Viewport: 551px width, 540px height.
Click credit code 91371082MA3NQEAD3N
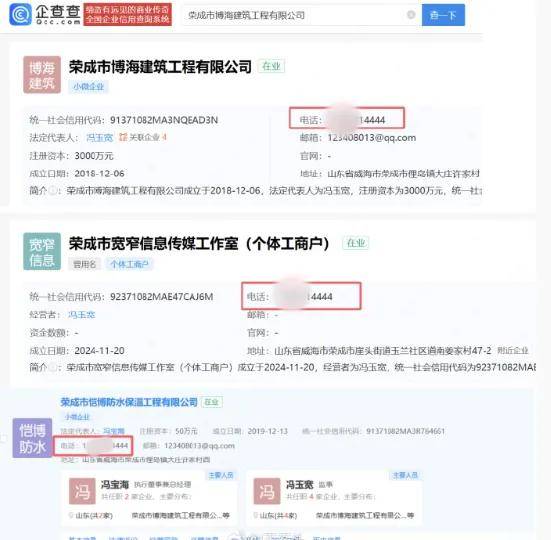164,120
